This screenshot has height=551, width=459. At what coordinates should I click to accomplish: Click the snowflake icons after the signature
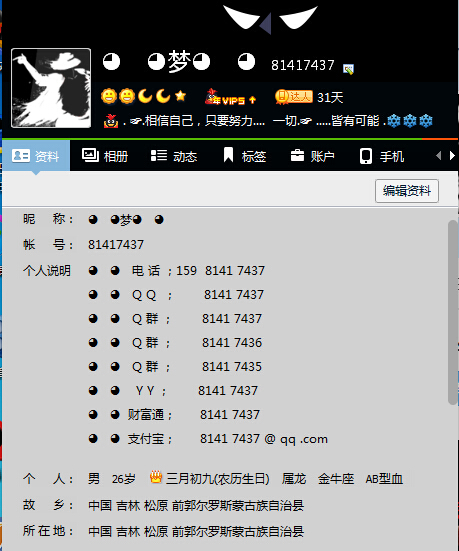coord(410,121)
